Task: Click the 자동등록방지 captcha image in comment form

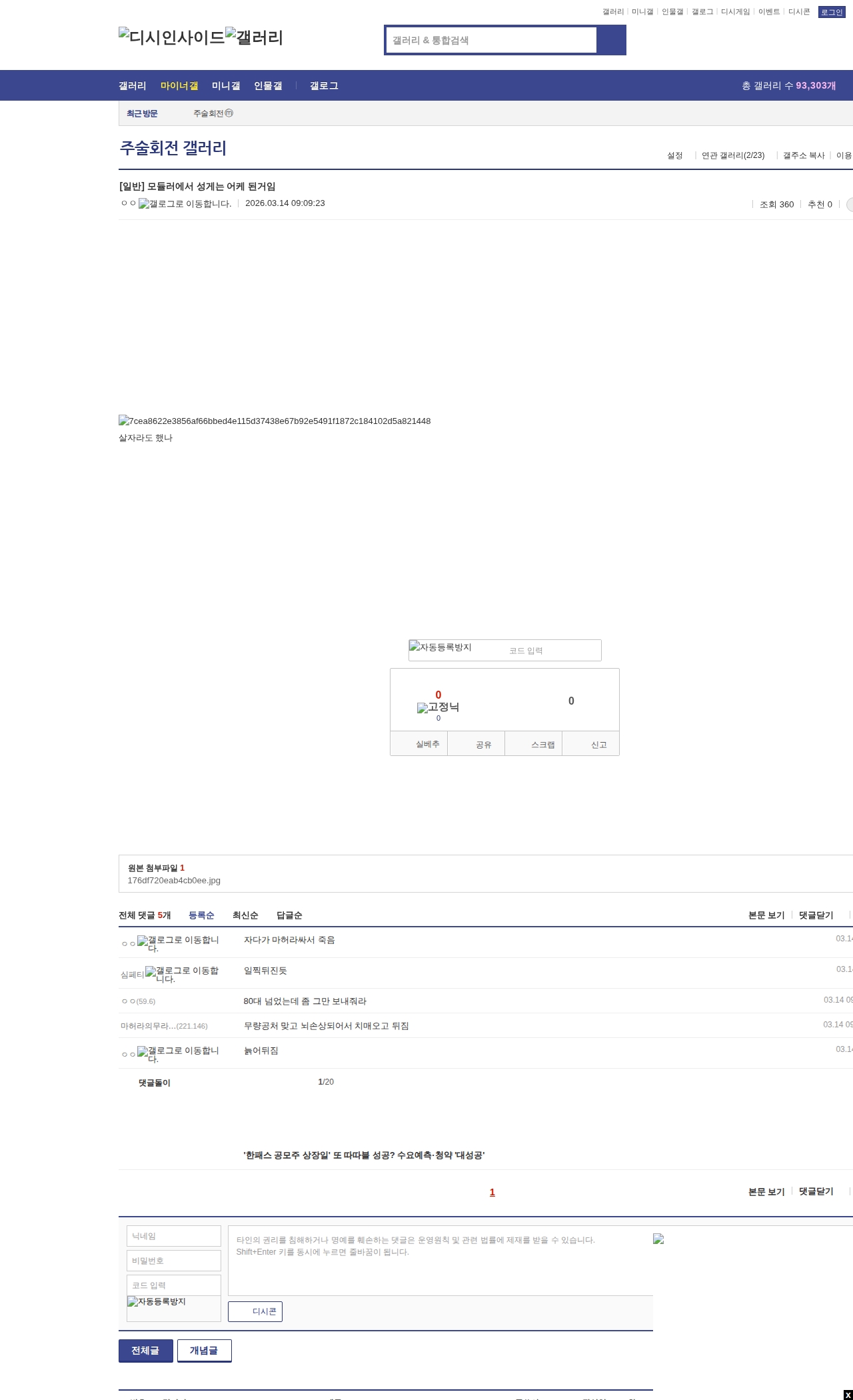Action: 157,1301
